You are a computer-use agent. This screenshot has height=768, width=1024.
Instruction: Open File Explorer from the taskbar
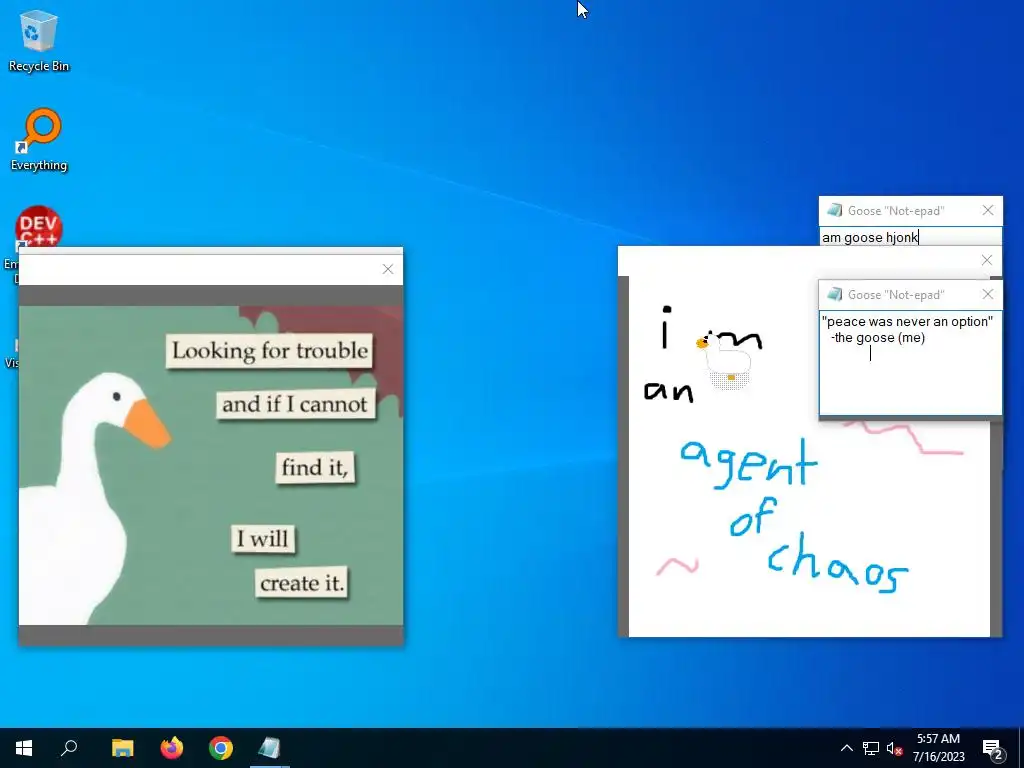click(x=123, y=748)
